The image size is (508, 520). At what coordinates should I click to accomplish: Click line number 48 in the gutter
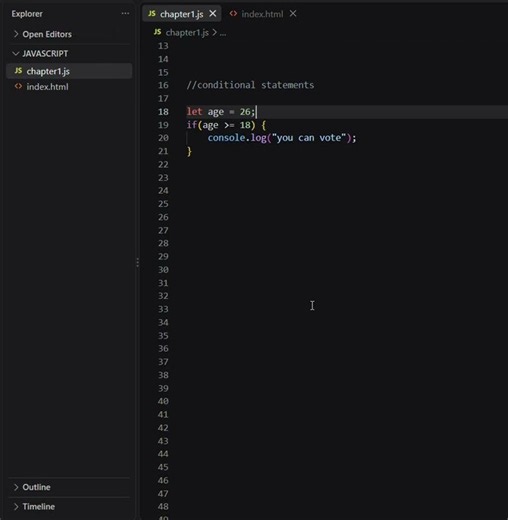(x=163, y=506)
